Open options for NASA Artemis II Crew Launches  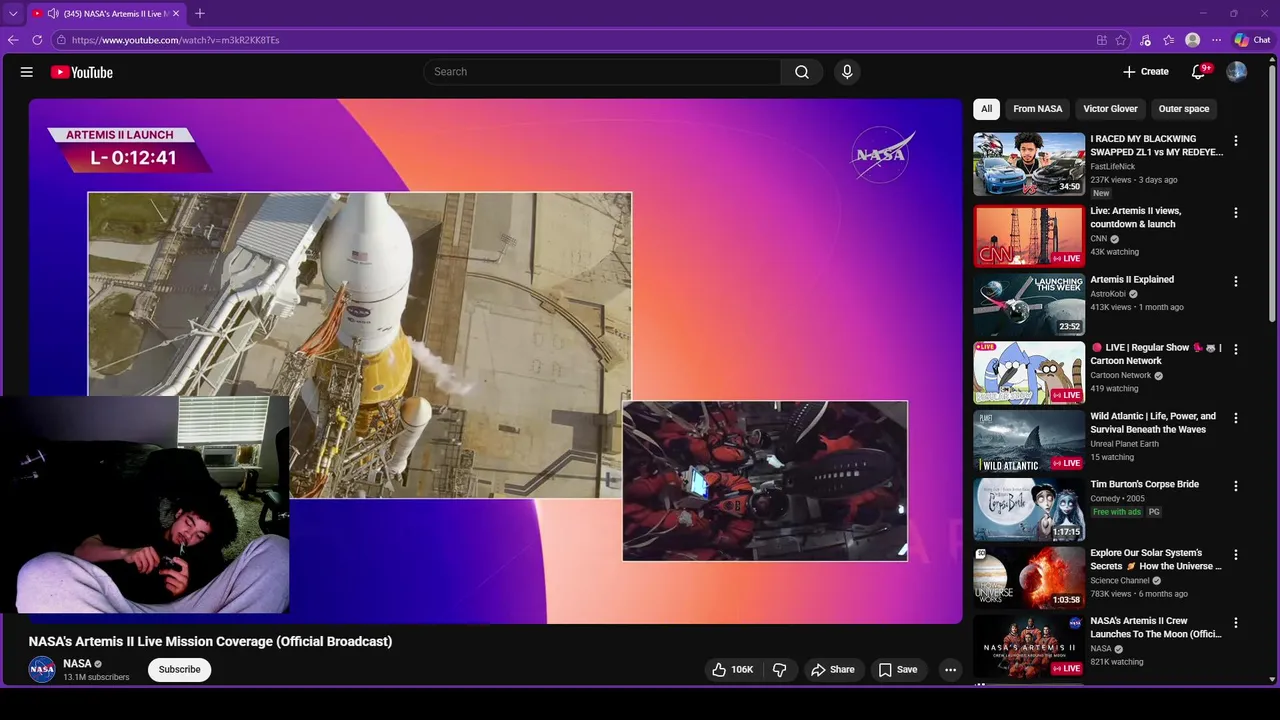[x=1236, y=623]
